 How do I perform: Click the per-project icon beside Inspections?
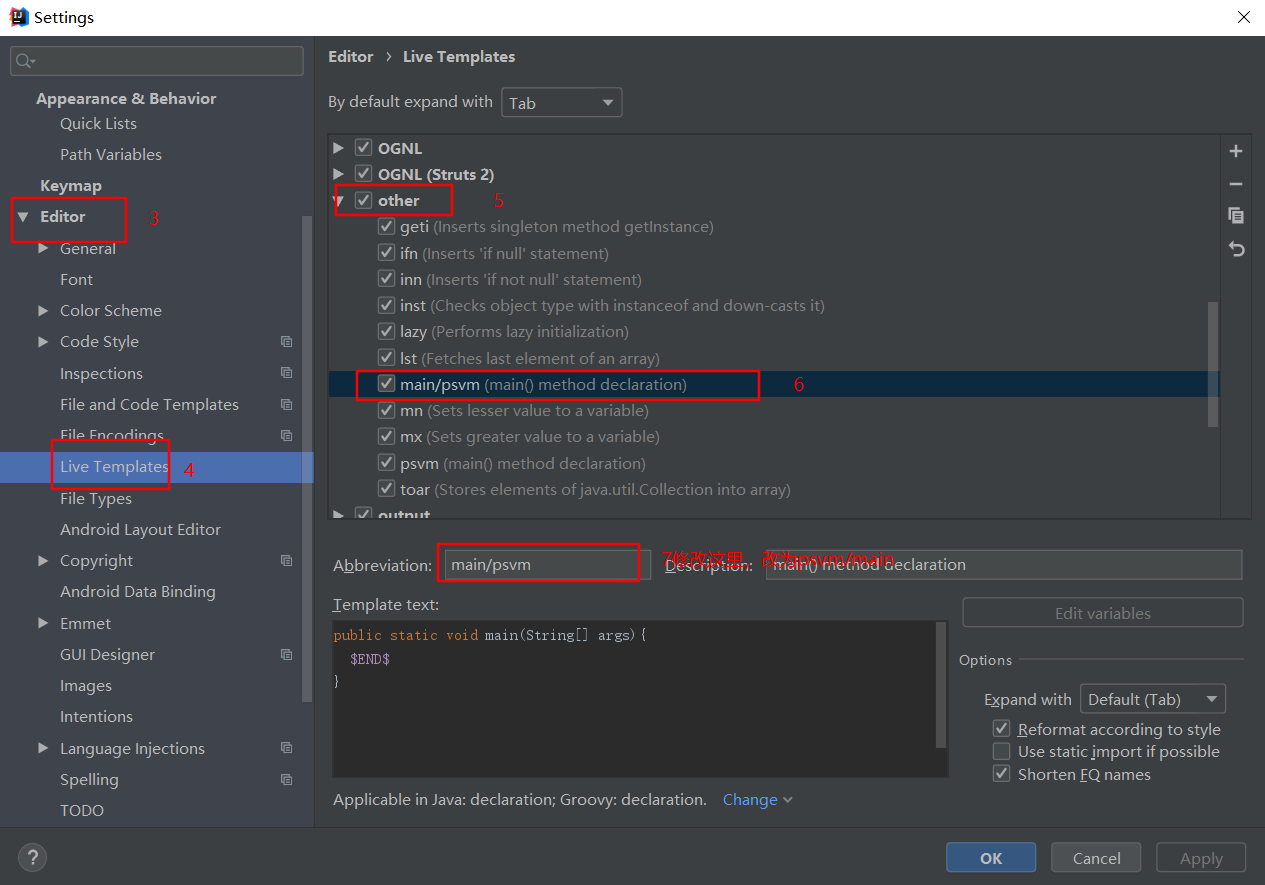click(x=287, y=373)
